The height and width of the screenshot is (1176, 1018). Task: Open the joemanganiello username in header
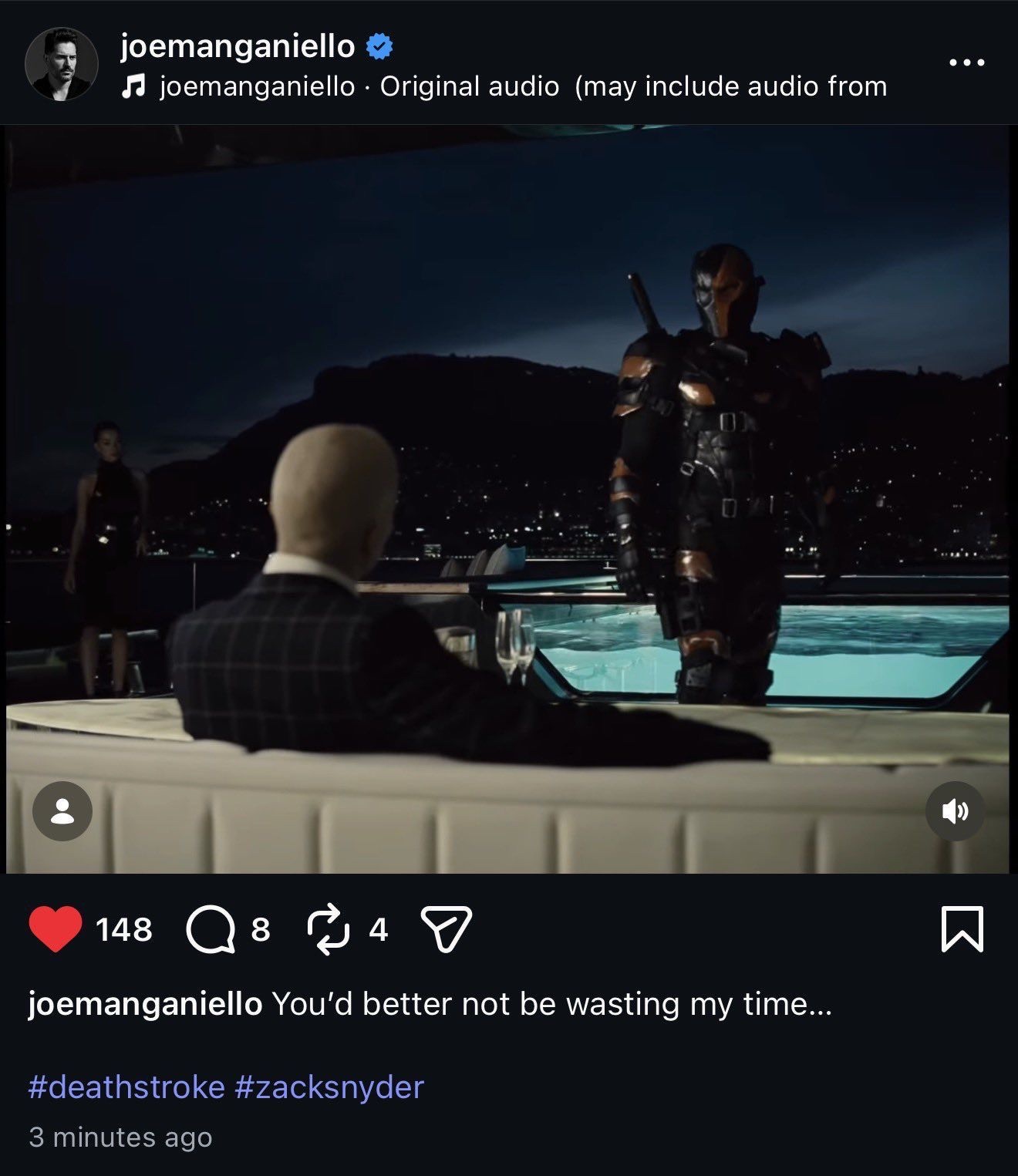coord(238,46)
